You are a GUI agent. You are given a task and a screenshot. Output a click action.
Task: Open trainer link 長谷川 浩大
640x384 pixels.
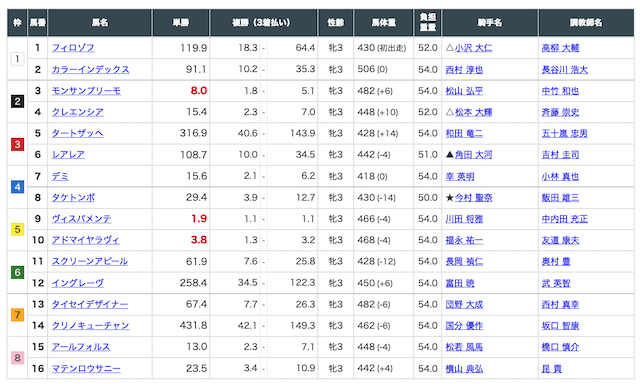pyautogui.click(x=565, y=70)
